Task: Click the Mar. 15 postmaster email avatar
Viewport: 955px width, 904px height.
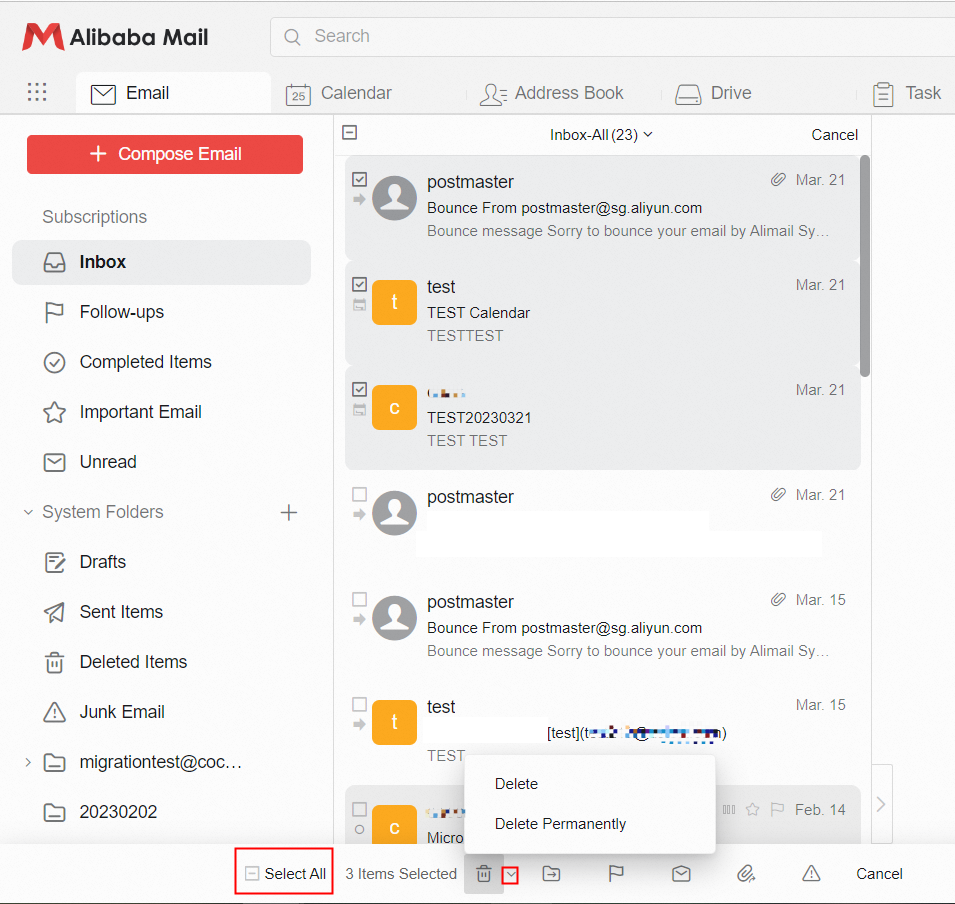Action: click(395, 618)
